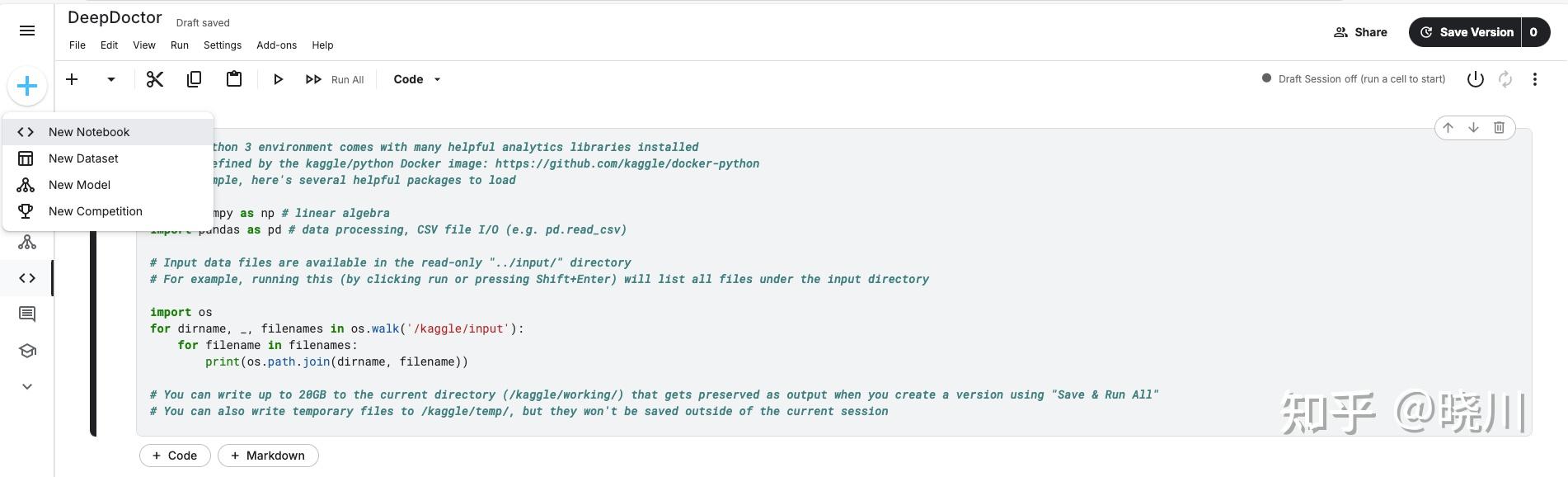Select the Cut cell scissors icon
Screen dimensions: 1568x477
154,78
